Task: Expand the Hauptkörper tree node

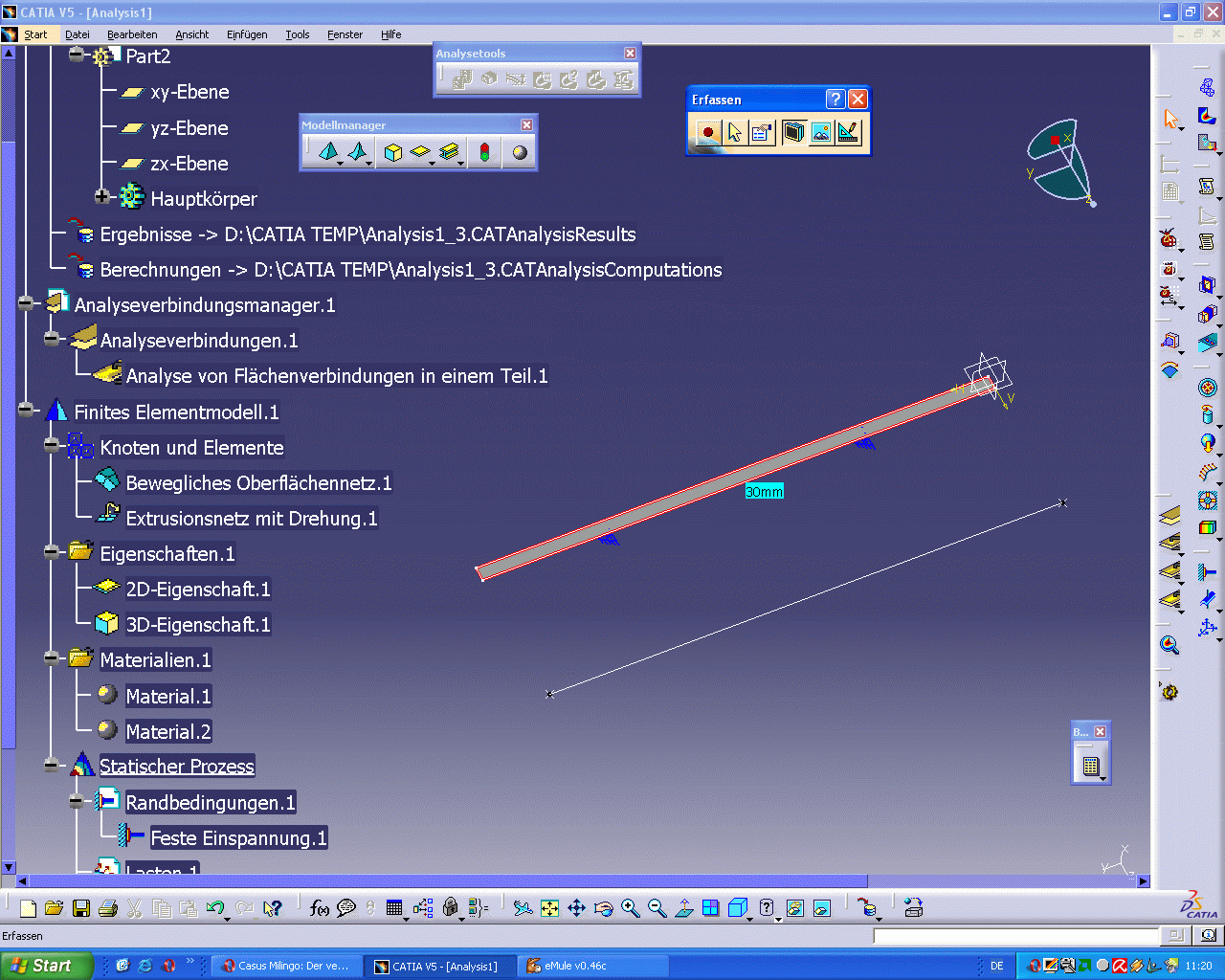Action: (102, 197)
